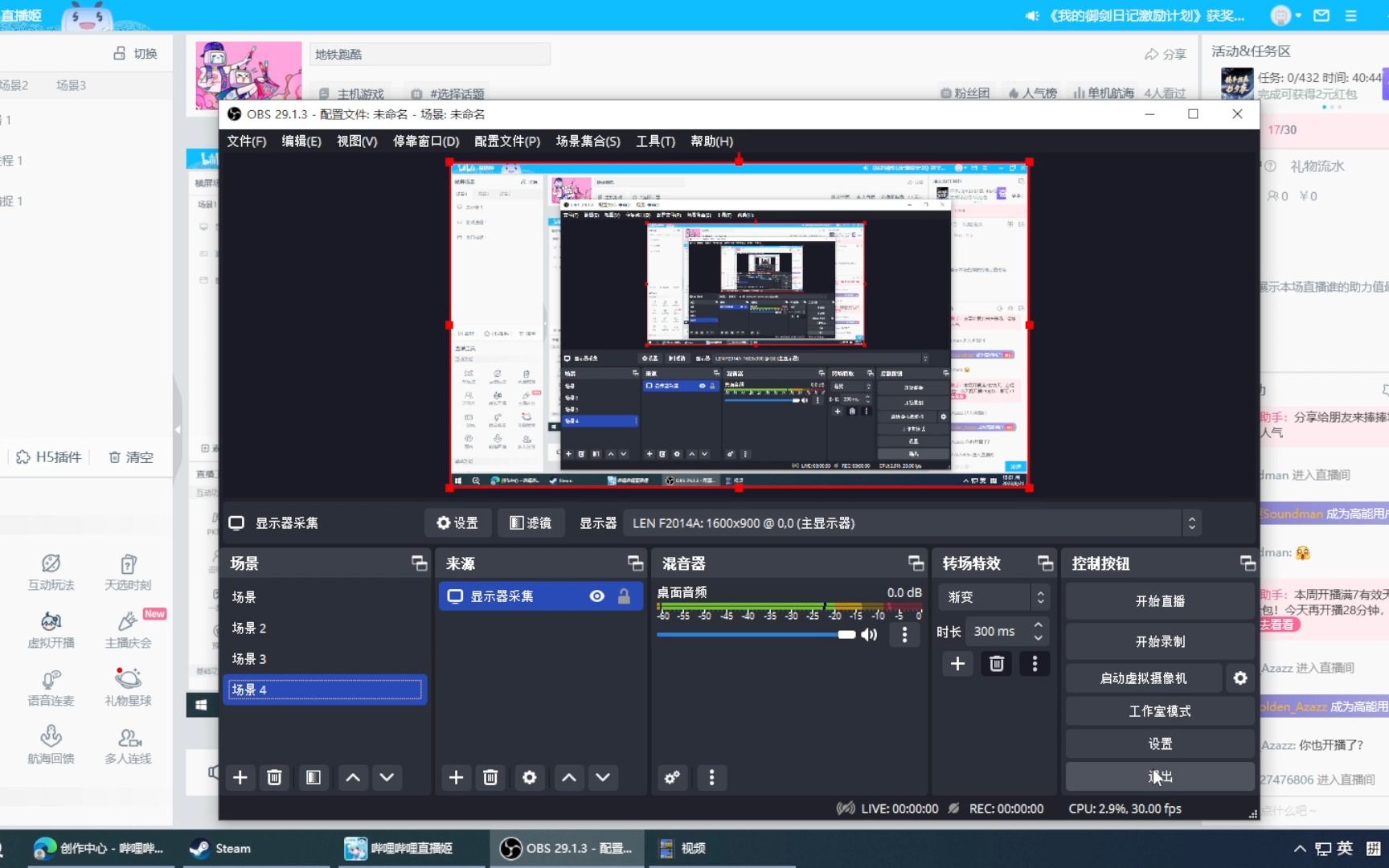Screen dimensions: 1389x868
Task: Mute 桌面音频 with the speaker icon
Action: [869, 635]
